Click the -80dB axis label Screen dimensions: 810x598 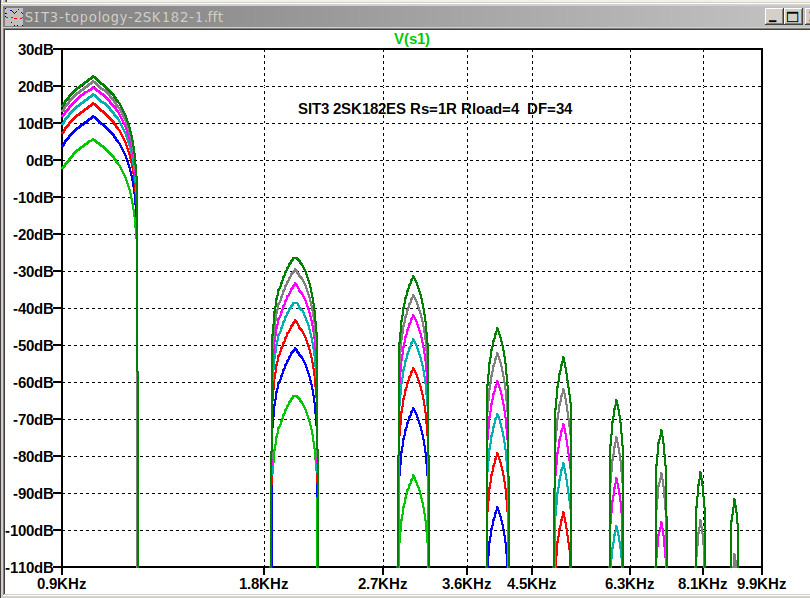click(34, 457)
